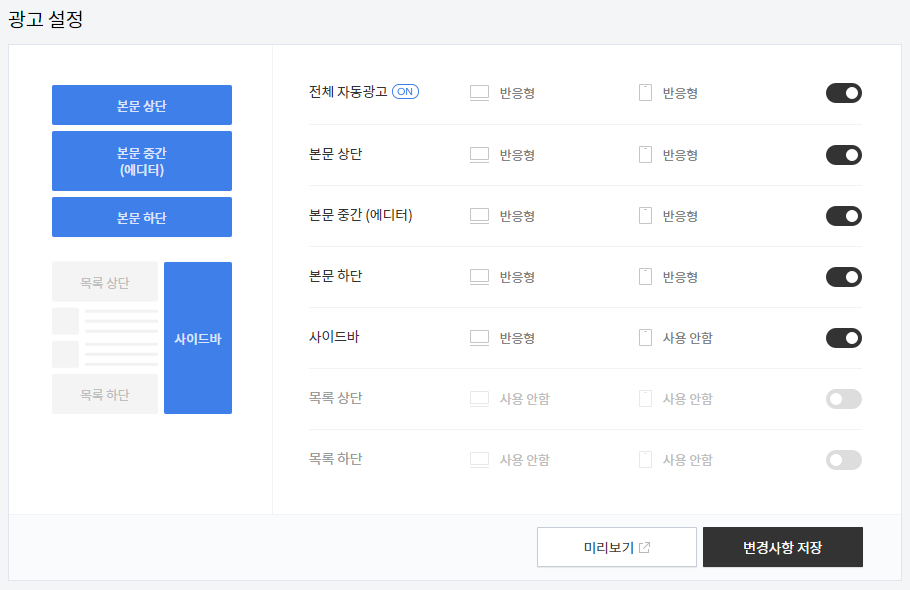Click the 본문 중간 (에디터) row label
Viewport: 910px width, 590px height.
coord(360,215)
